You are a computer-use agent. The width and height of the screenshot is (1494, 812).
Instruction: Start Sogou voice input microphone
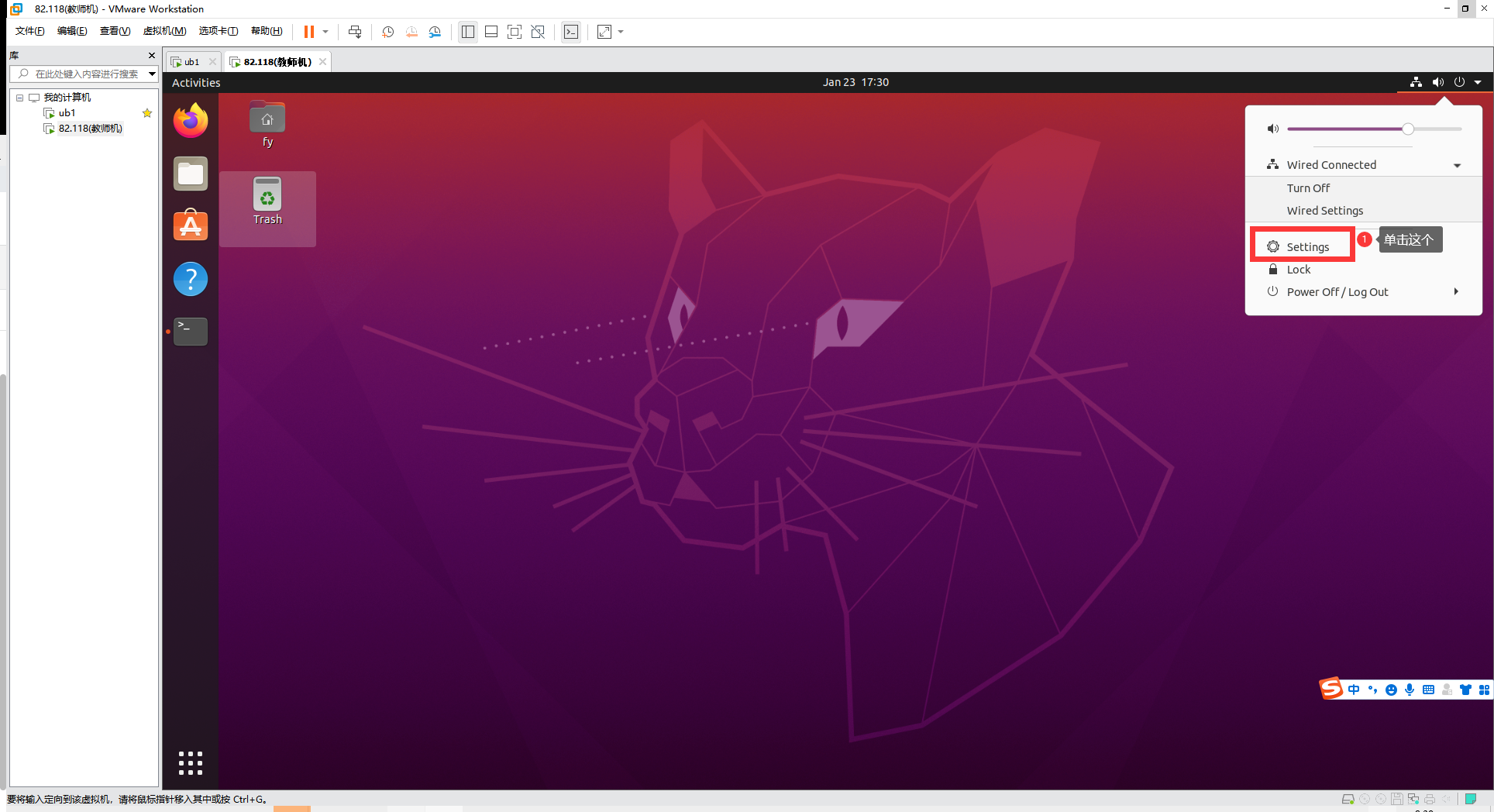(1410, 690)
